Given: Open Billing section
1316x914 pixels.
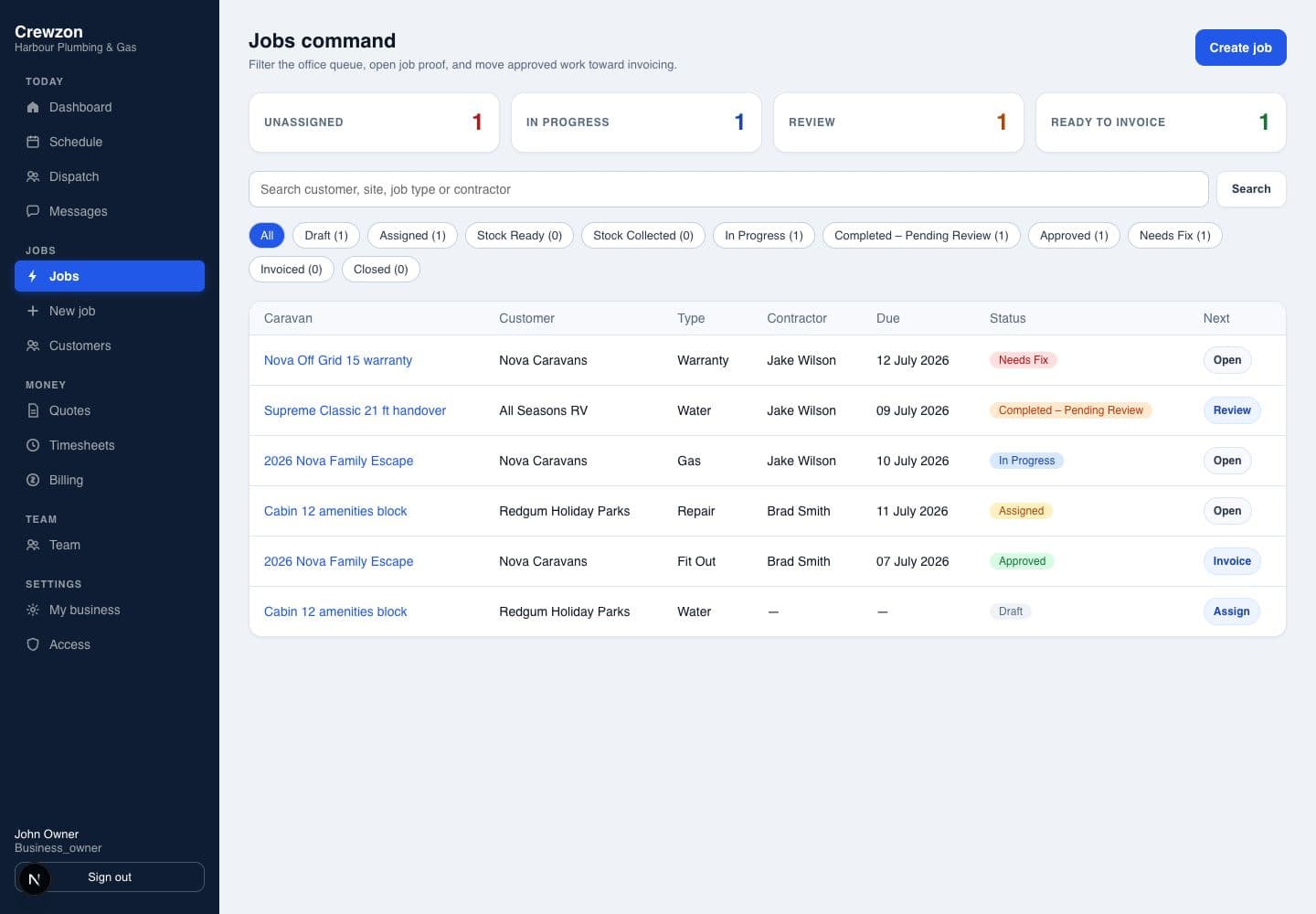Looking at the screenshot, I should pos(110,480).
